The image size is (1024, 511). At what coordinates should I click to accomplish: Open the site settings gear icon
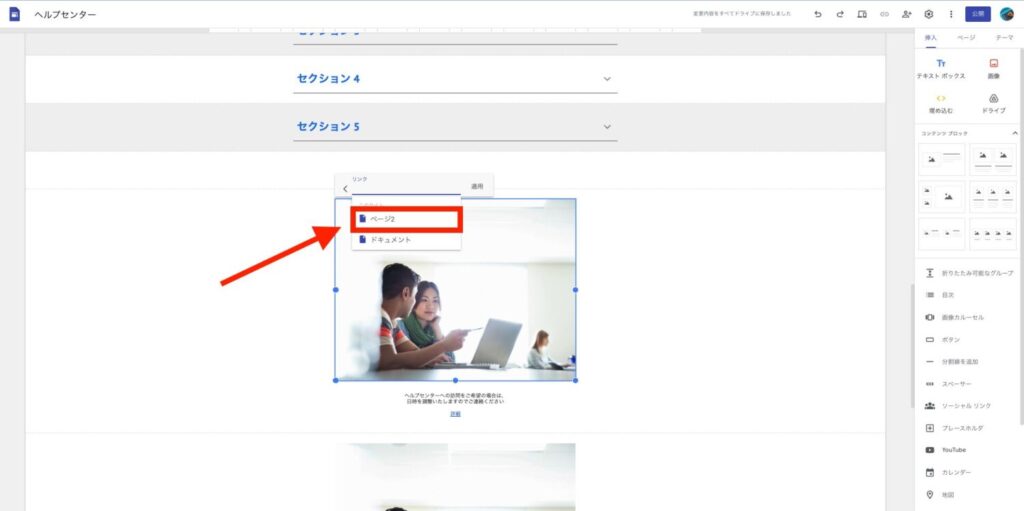pos(928,14)
